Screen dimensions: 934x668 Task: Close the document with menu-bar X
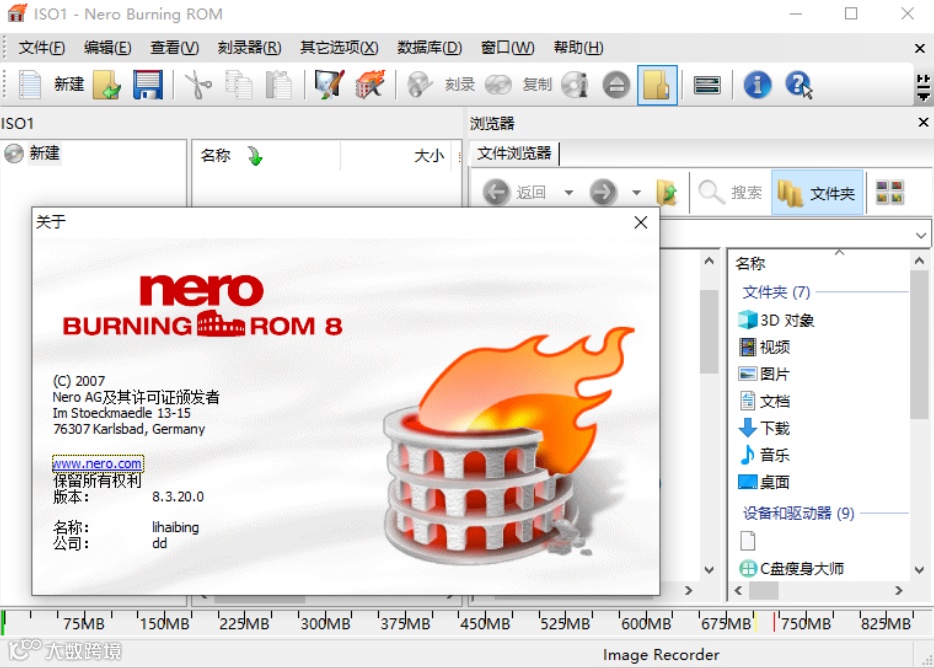pos(920,48)
